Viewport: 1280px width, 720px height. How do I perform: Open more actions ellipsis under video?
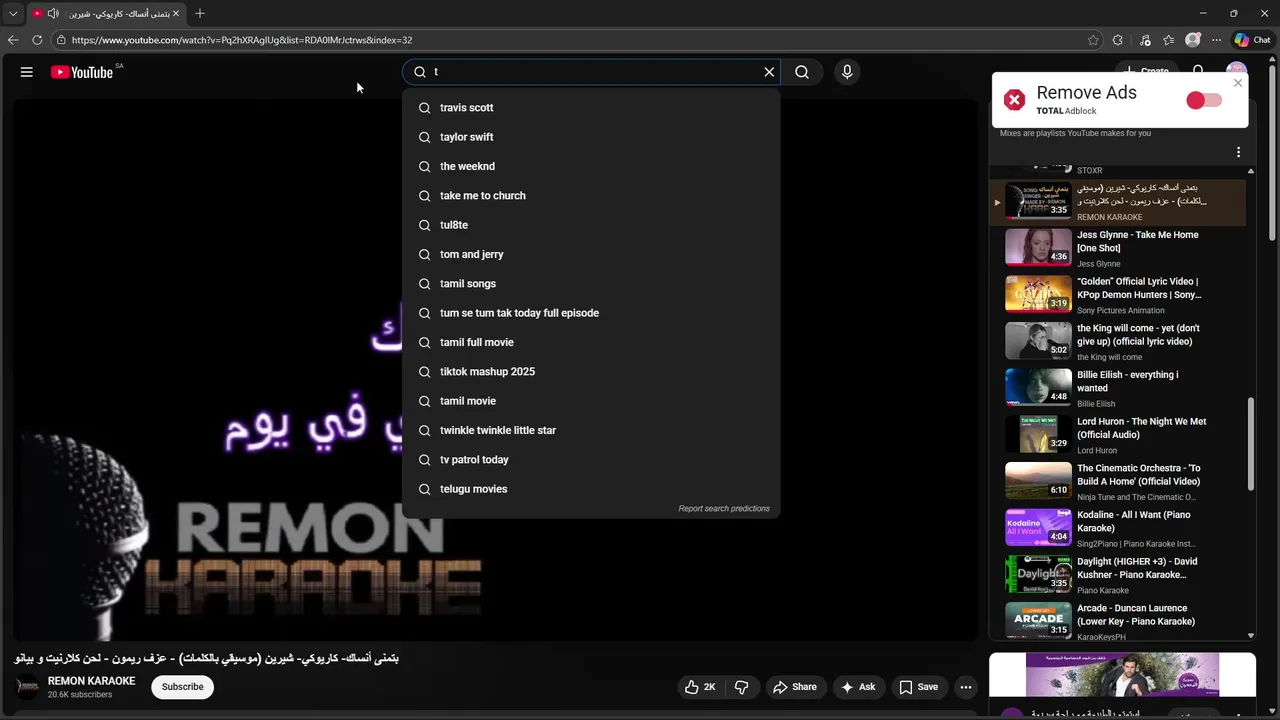[x=965, y=687]
